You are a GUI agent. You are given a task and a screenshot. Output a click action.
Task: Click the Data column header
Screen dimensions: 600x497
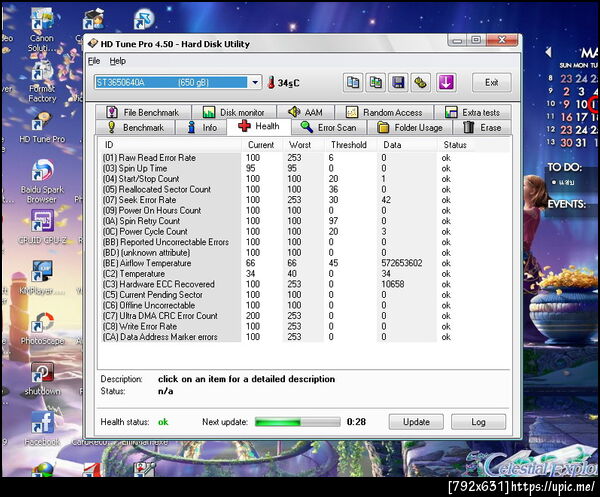tap(407, 145)
